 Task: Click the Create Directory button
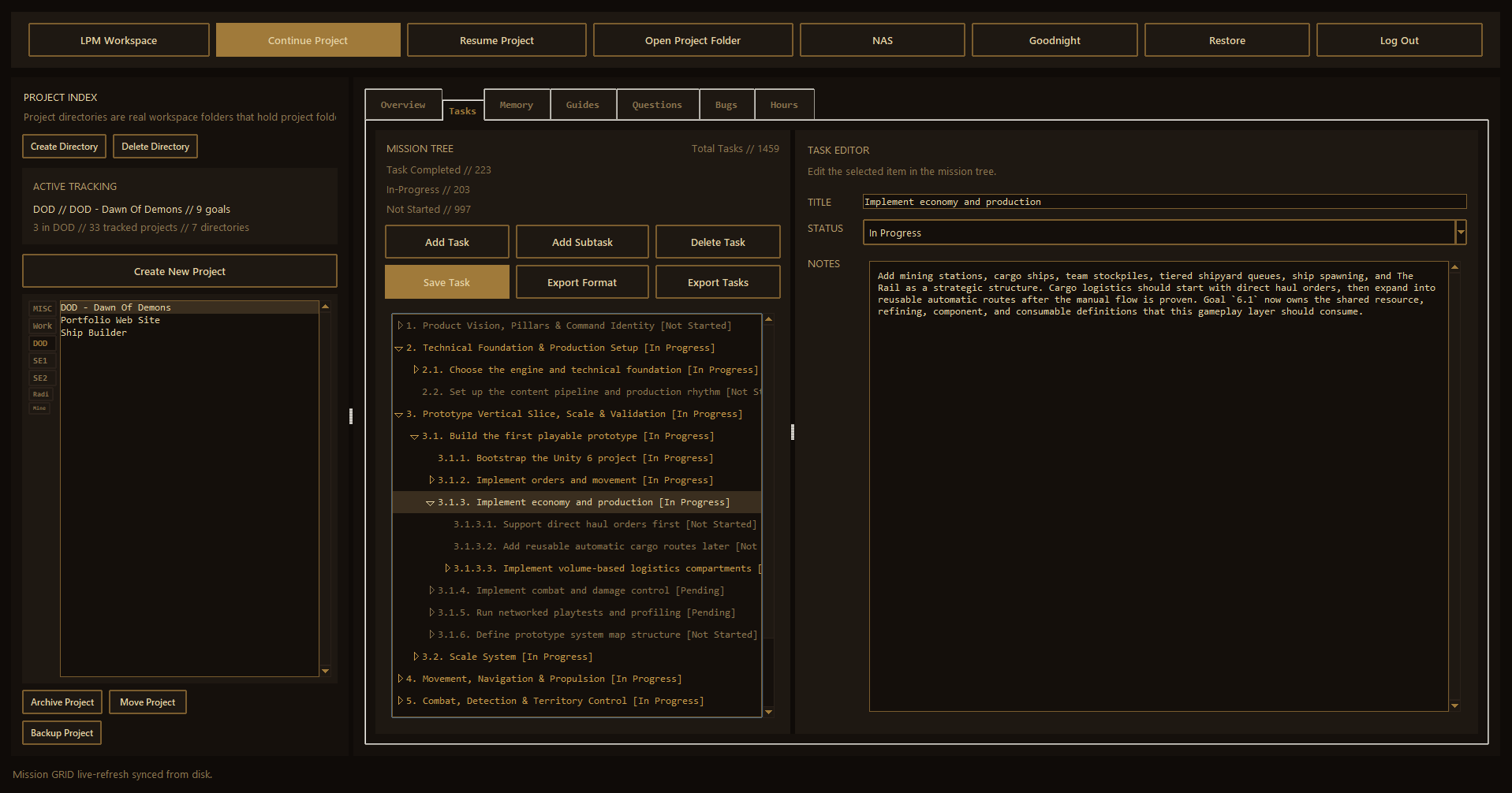[x=64, y=147]
